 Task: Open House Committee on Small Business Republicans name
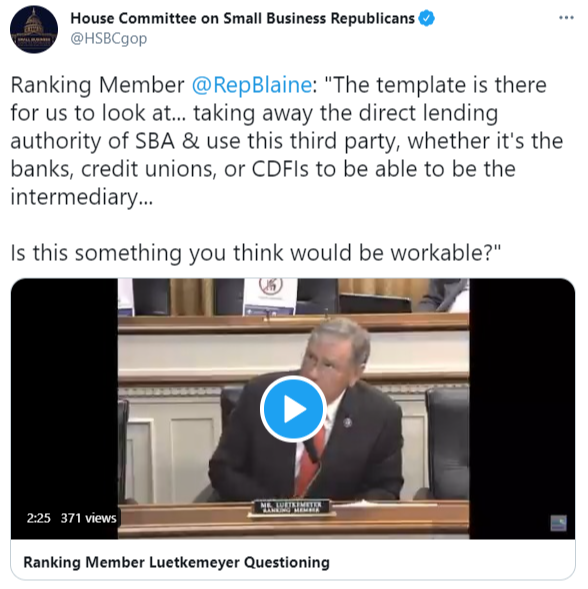click(242, 18)
